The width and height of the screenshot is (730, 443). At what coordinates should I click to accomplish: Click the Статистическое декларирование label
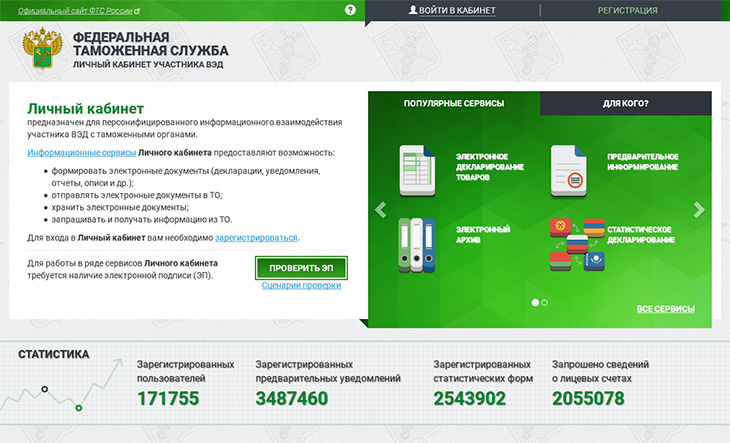click(641, 235)
